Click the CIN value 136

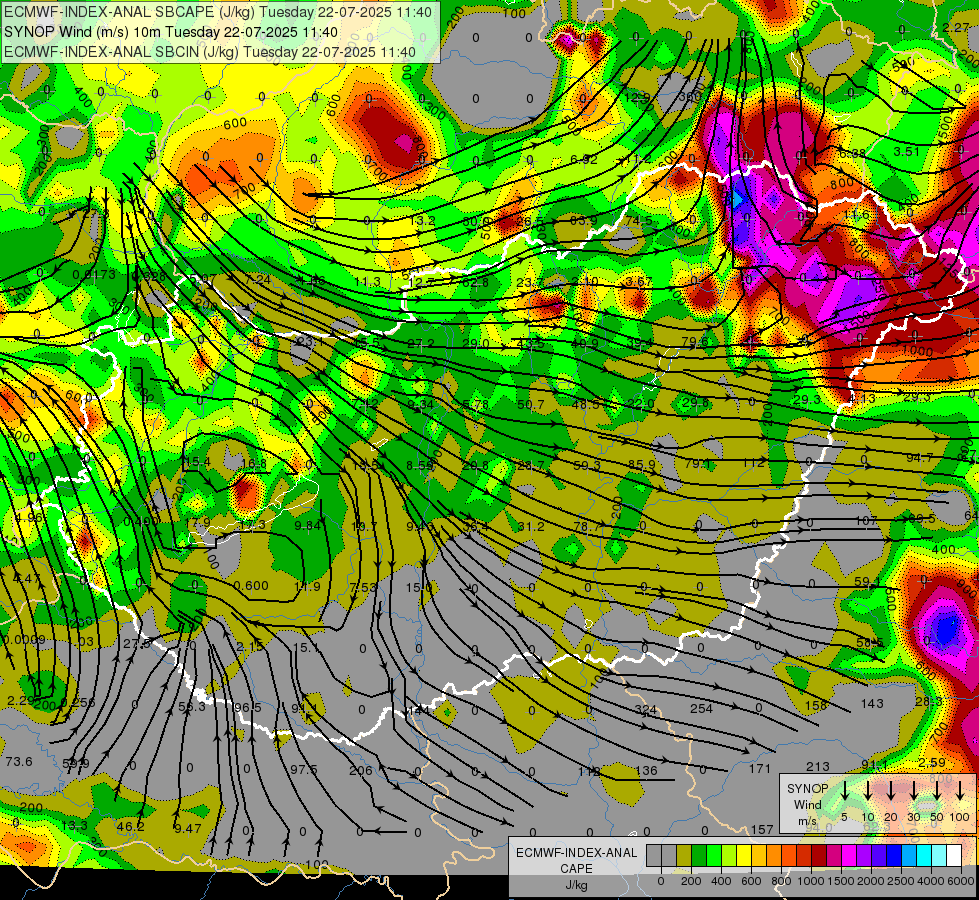point(647,770)
